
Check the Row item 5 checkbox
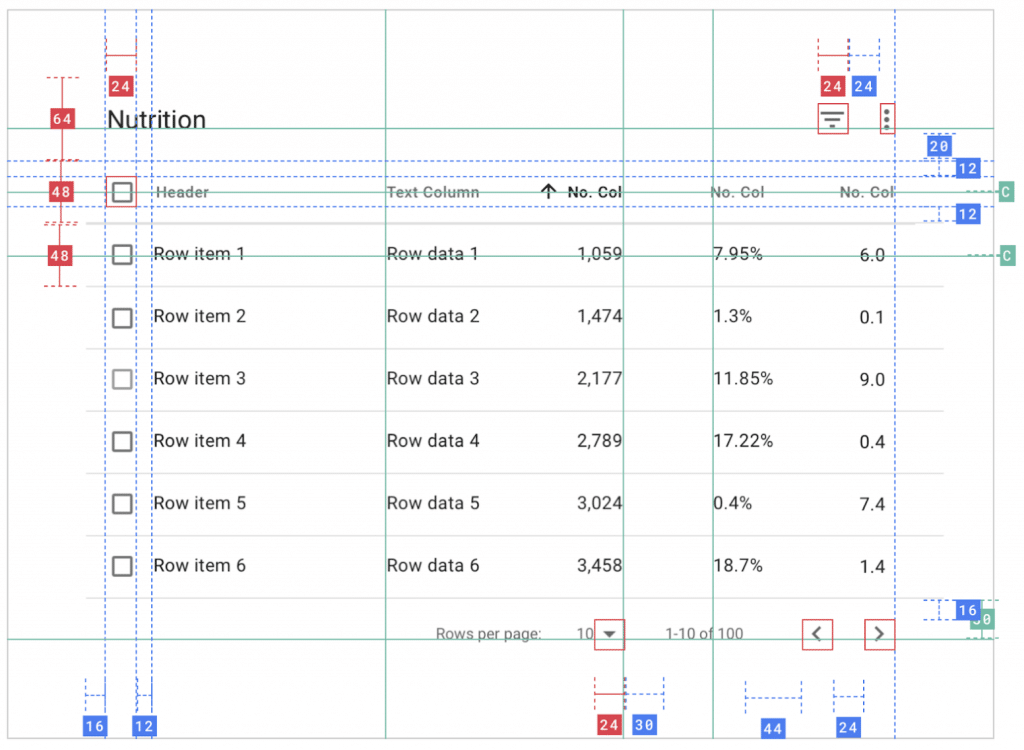coord(122,504)
